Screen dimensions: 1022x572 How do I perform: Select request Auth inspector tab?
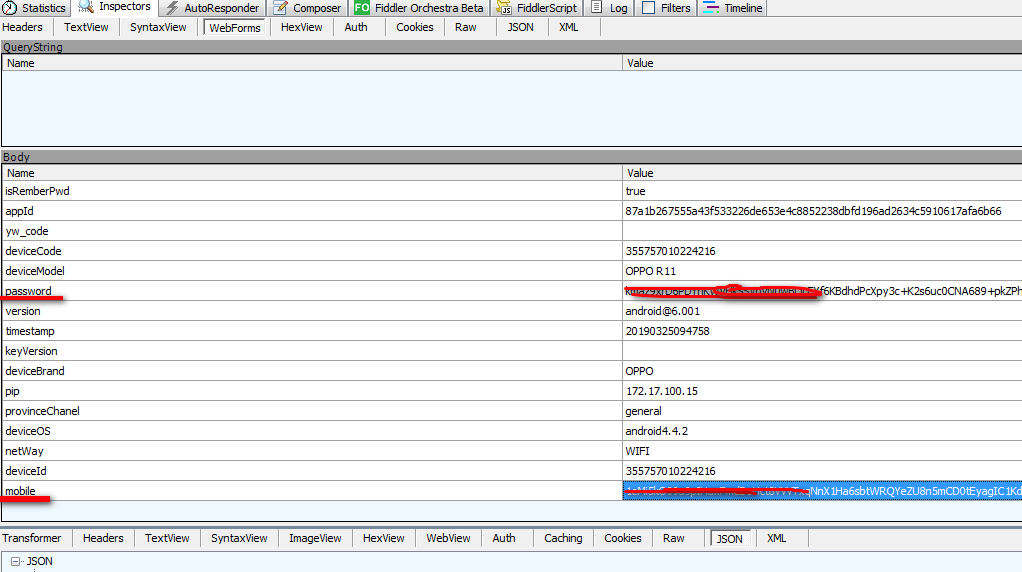pos(356,27)
